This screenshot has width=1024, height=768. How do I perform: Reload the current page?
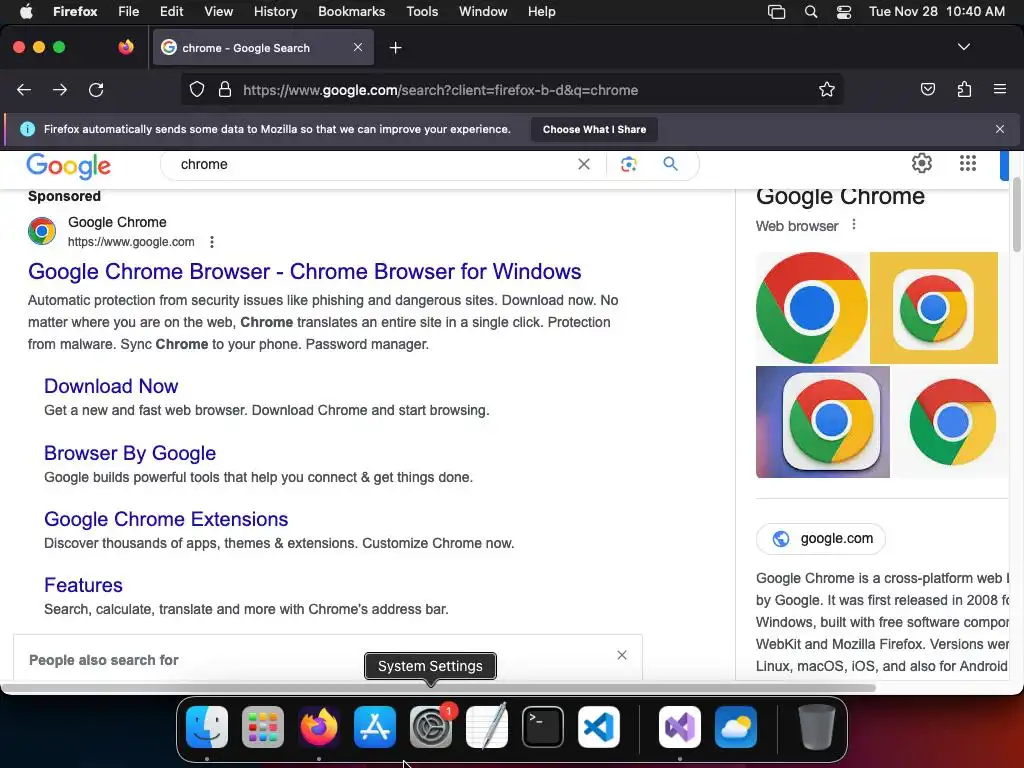click(x=96, y=90)
